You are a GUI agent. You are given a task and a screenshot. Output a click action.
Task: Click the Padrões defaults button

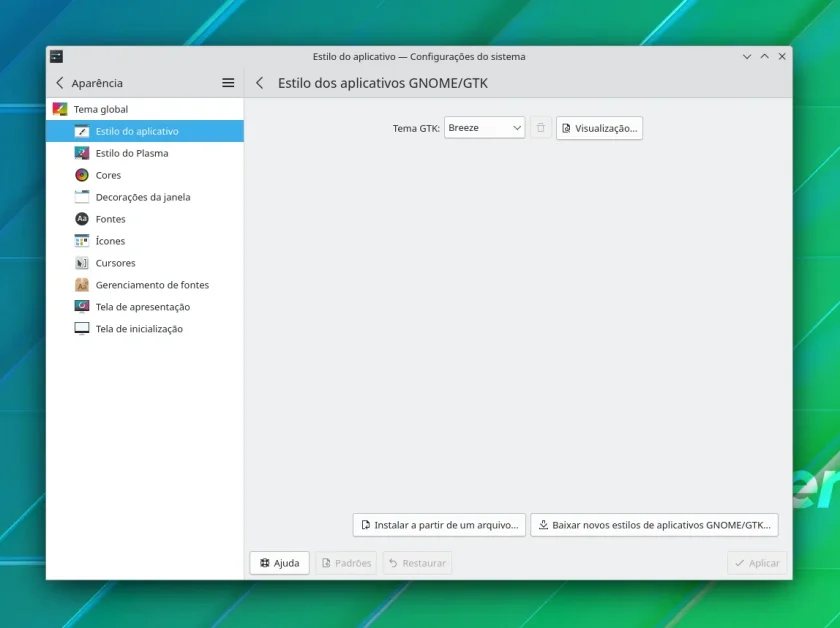[346, 563]
